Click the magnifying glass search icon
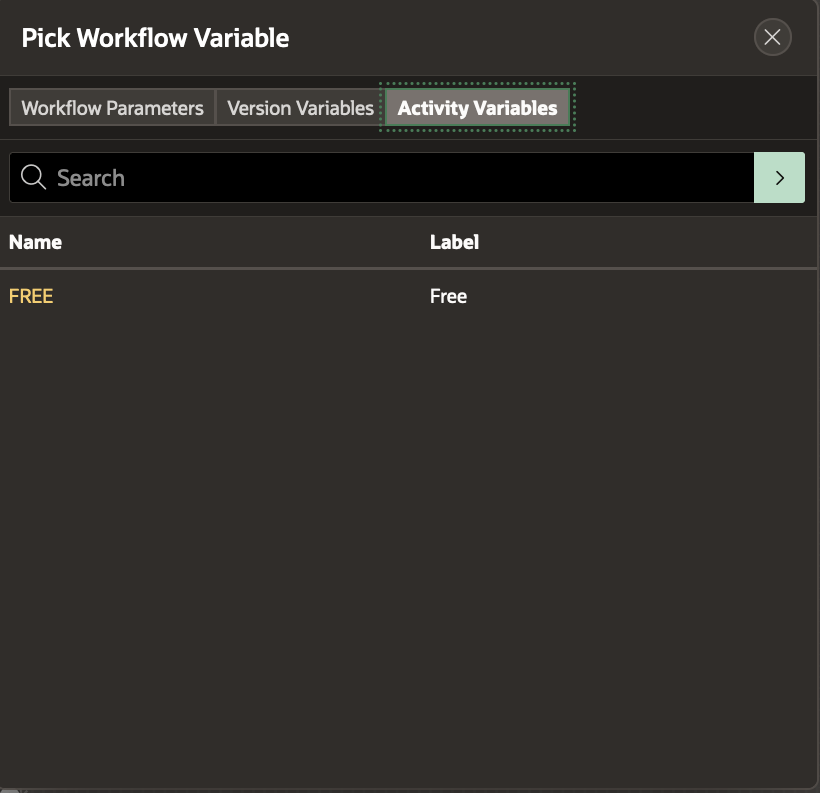The width and height of the screenshot is (820, 793). 33,178
